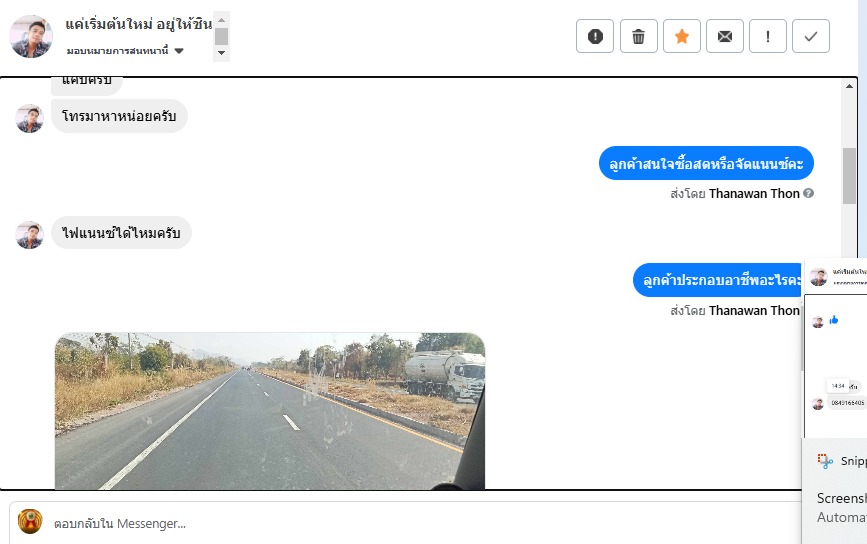Click the trash delete conversation icon
867x544 pixels.
click(638, 36)
